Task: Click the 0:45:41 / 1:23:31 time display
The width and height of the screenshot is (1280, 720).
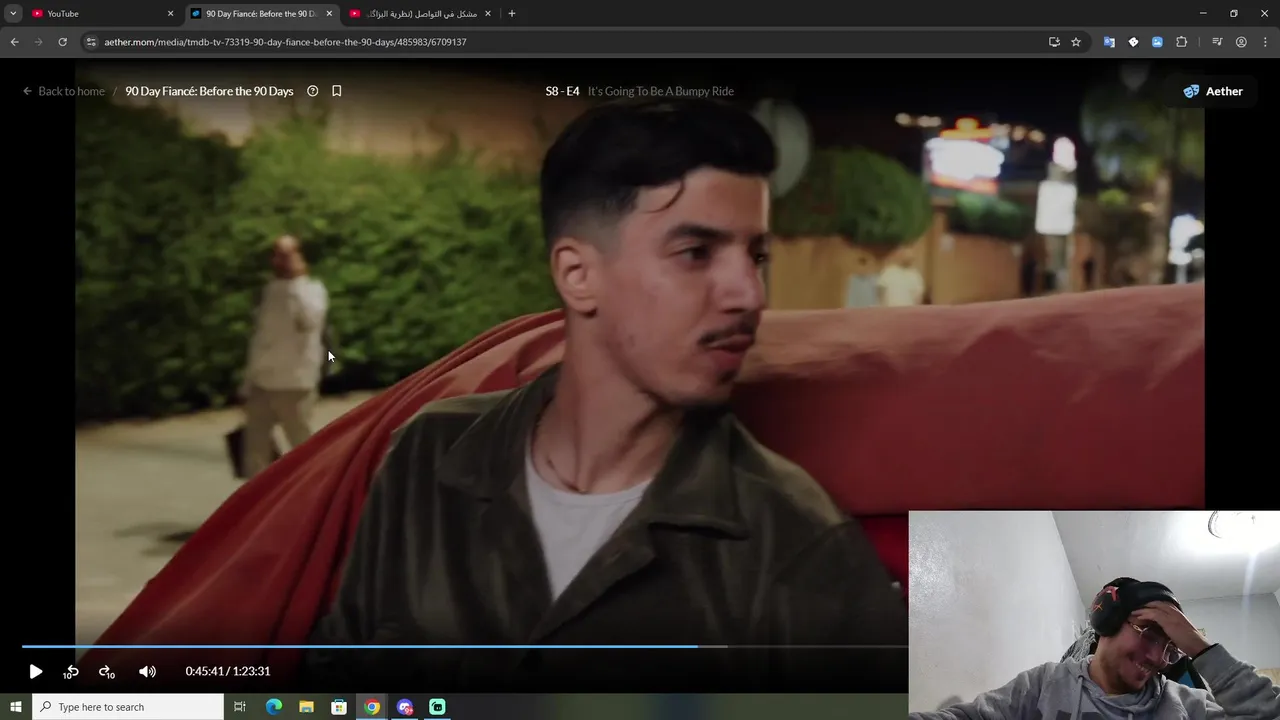Action: point(228,672)
